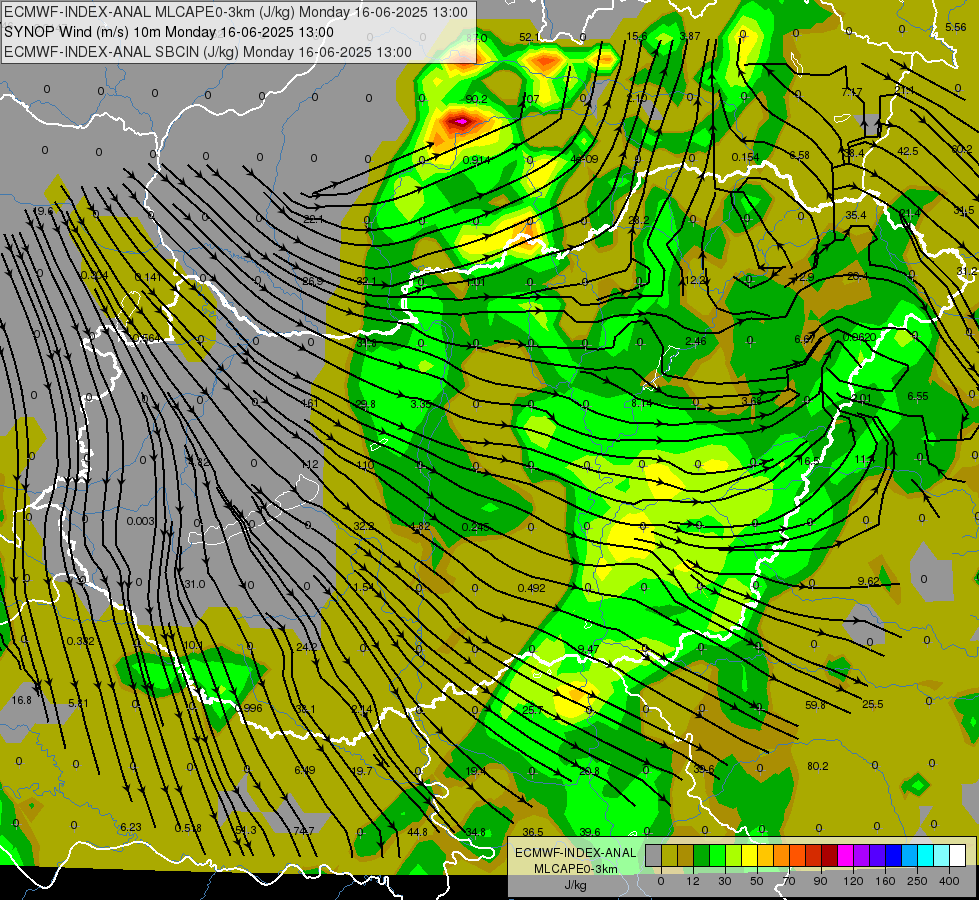Click the map value '0.245'
979x900 pixels.
[475, 527]
